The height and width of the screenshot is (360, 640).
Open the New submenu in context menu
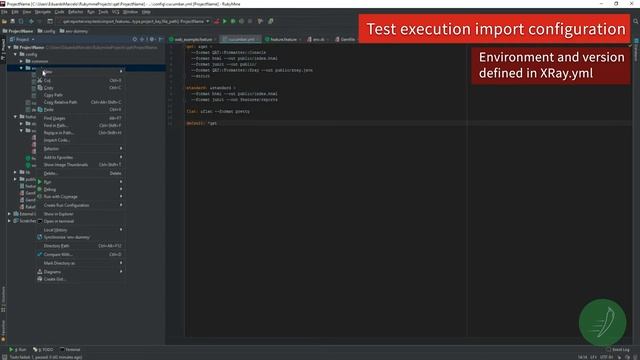pos(80,71)
